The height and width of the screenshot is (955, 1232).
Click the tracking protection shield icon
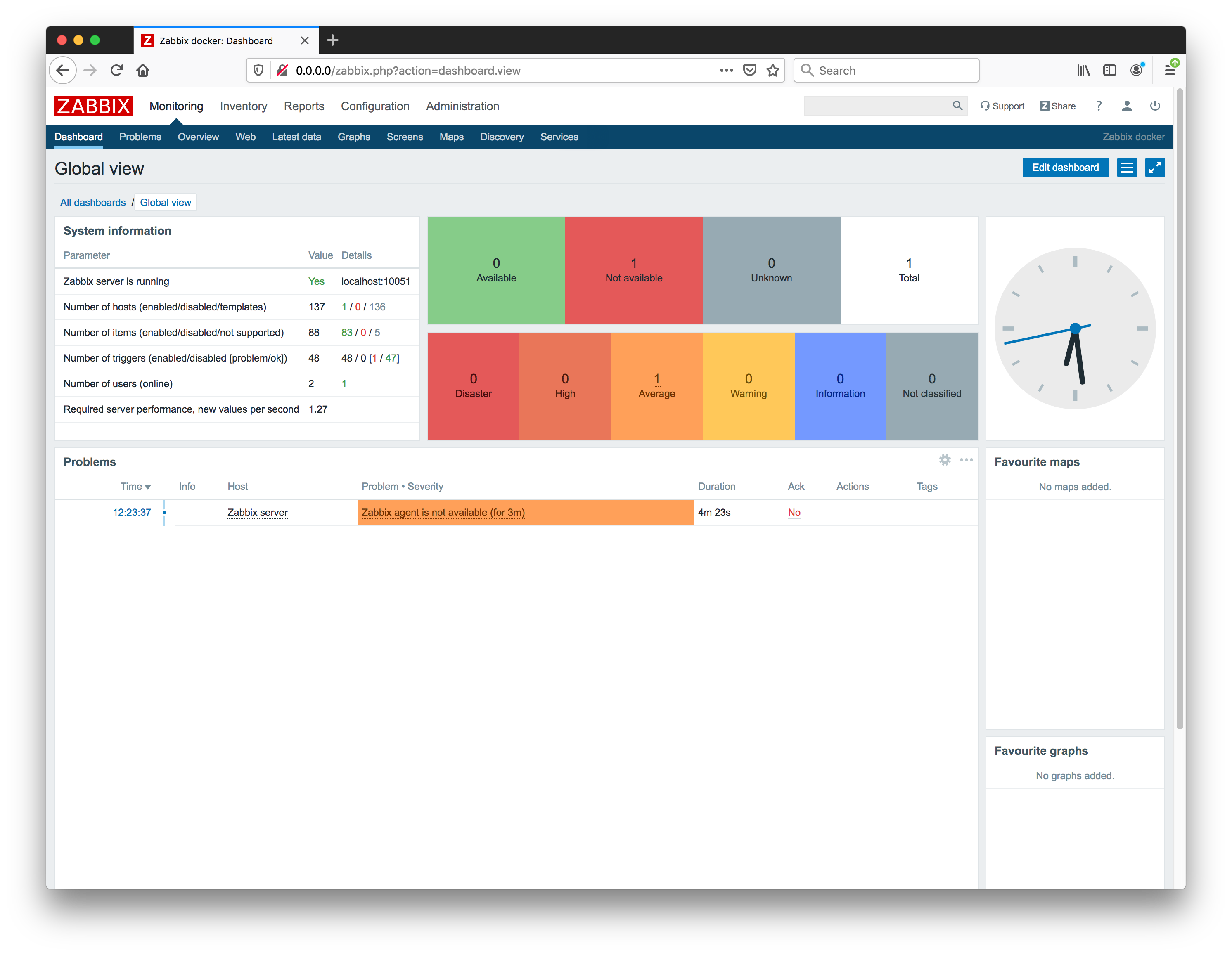[258, 71]
